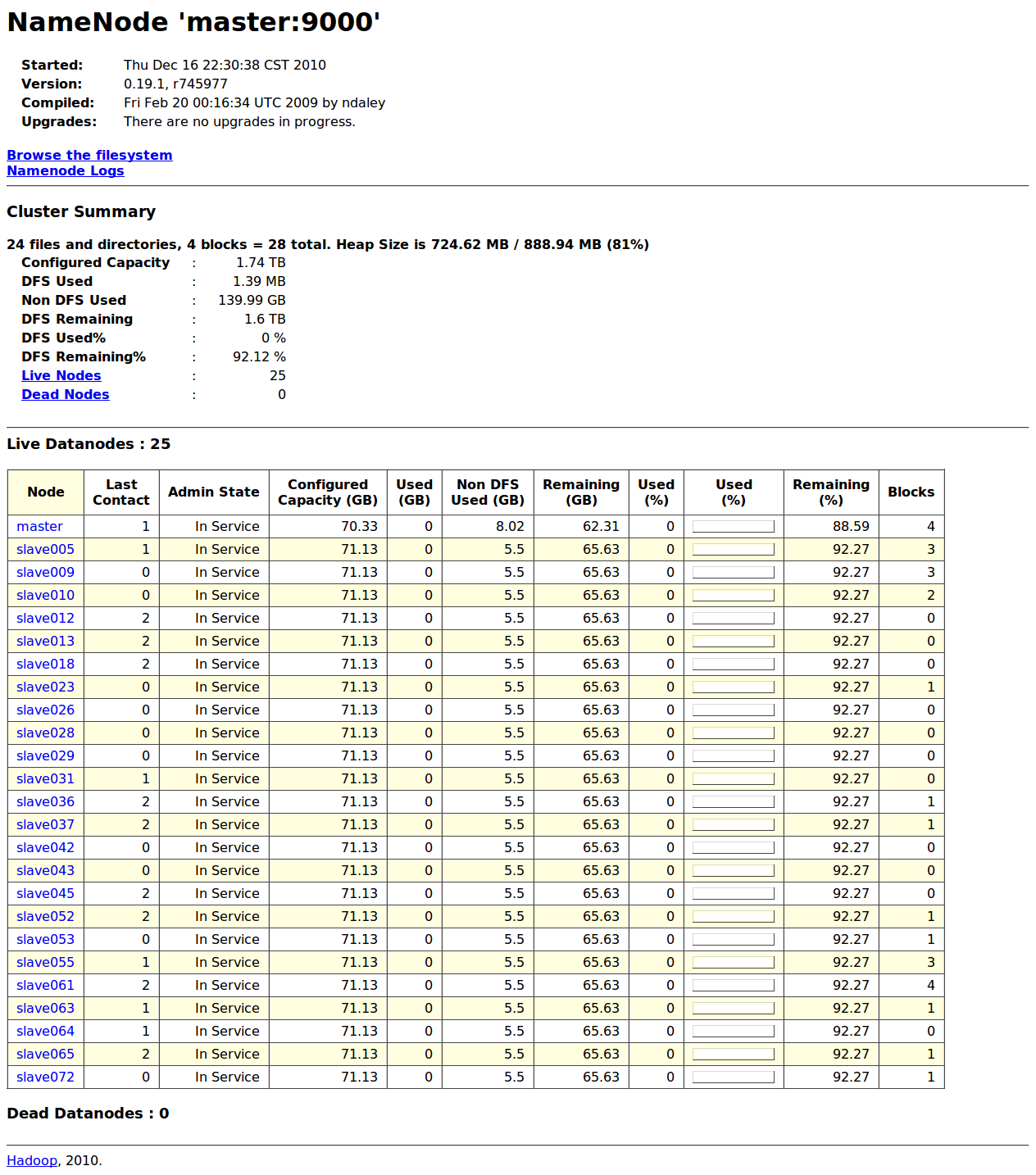Click the 1.6 TB DFS Remaining value
Screen dimensions: 1036x1175
pyautogui.click(x=265, y=319)
